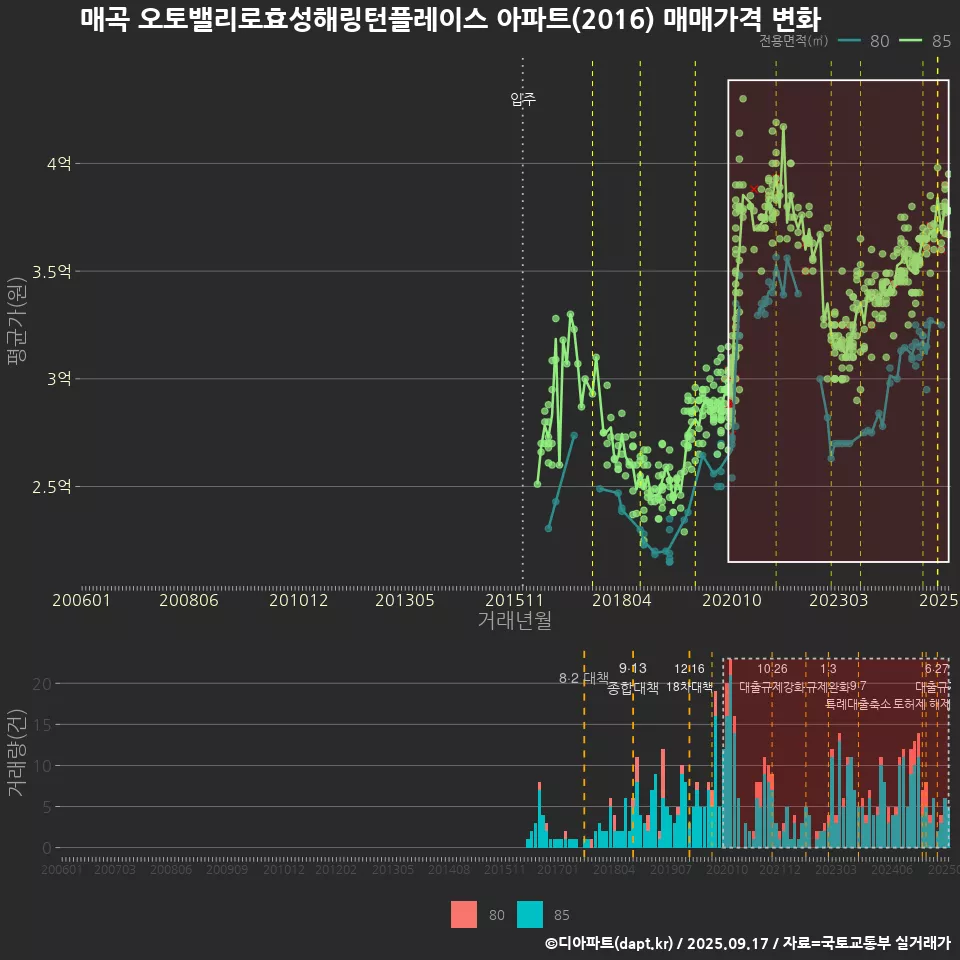This screenshot has height=960, width=960.
Task: Click the 평균가(원) axis title
Action: 17,321
